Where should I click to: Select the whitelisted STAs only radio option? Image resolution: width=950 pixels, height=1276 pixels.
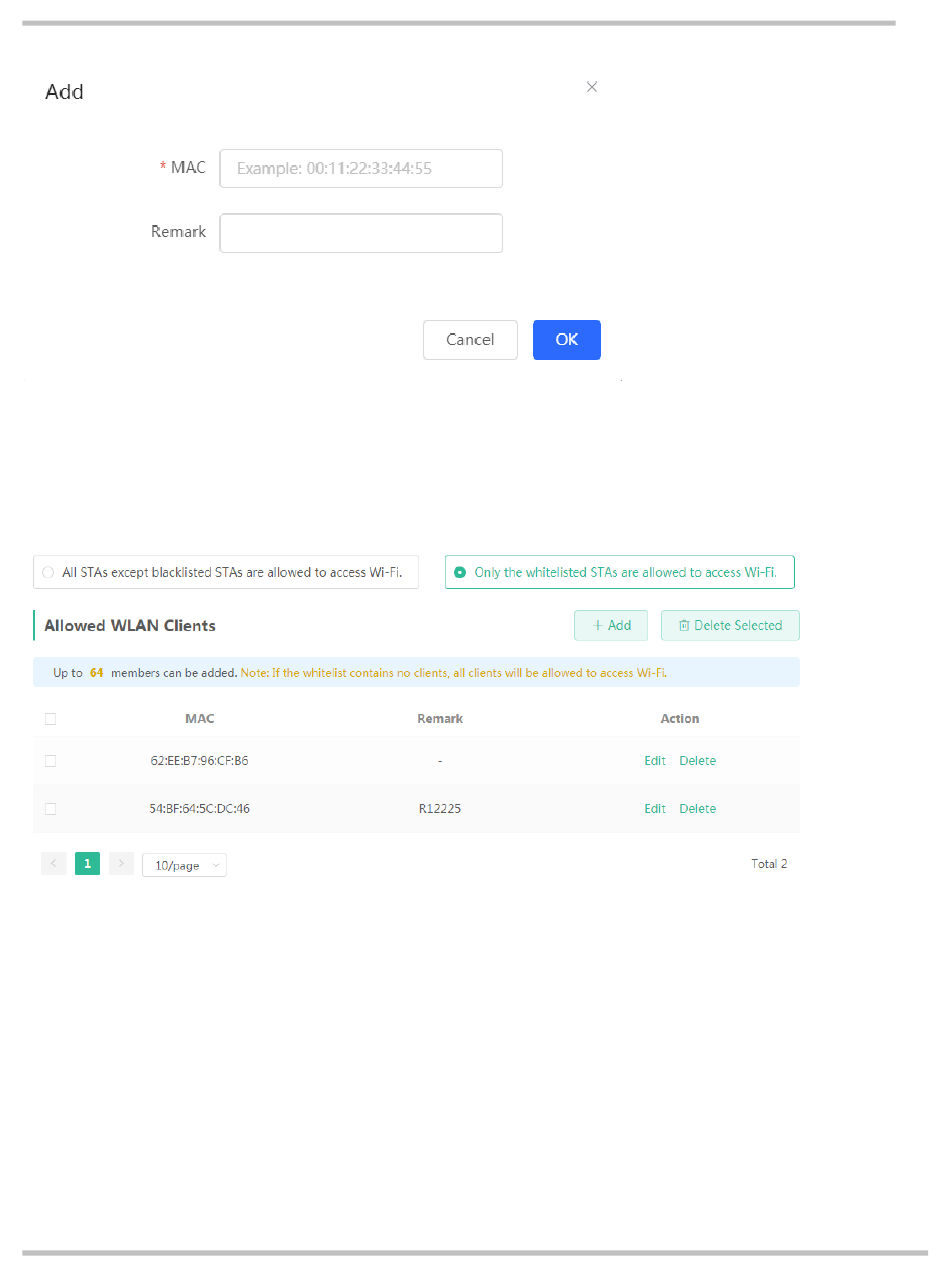click(460, 573)
